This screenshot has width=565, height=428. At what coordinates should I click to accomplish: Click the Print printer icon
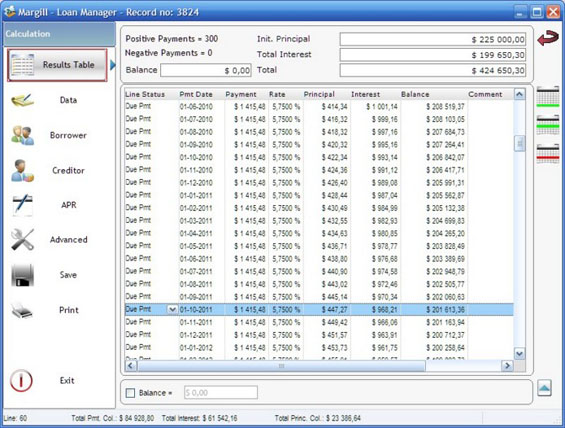tap(22, 310)
